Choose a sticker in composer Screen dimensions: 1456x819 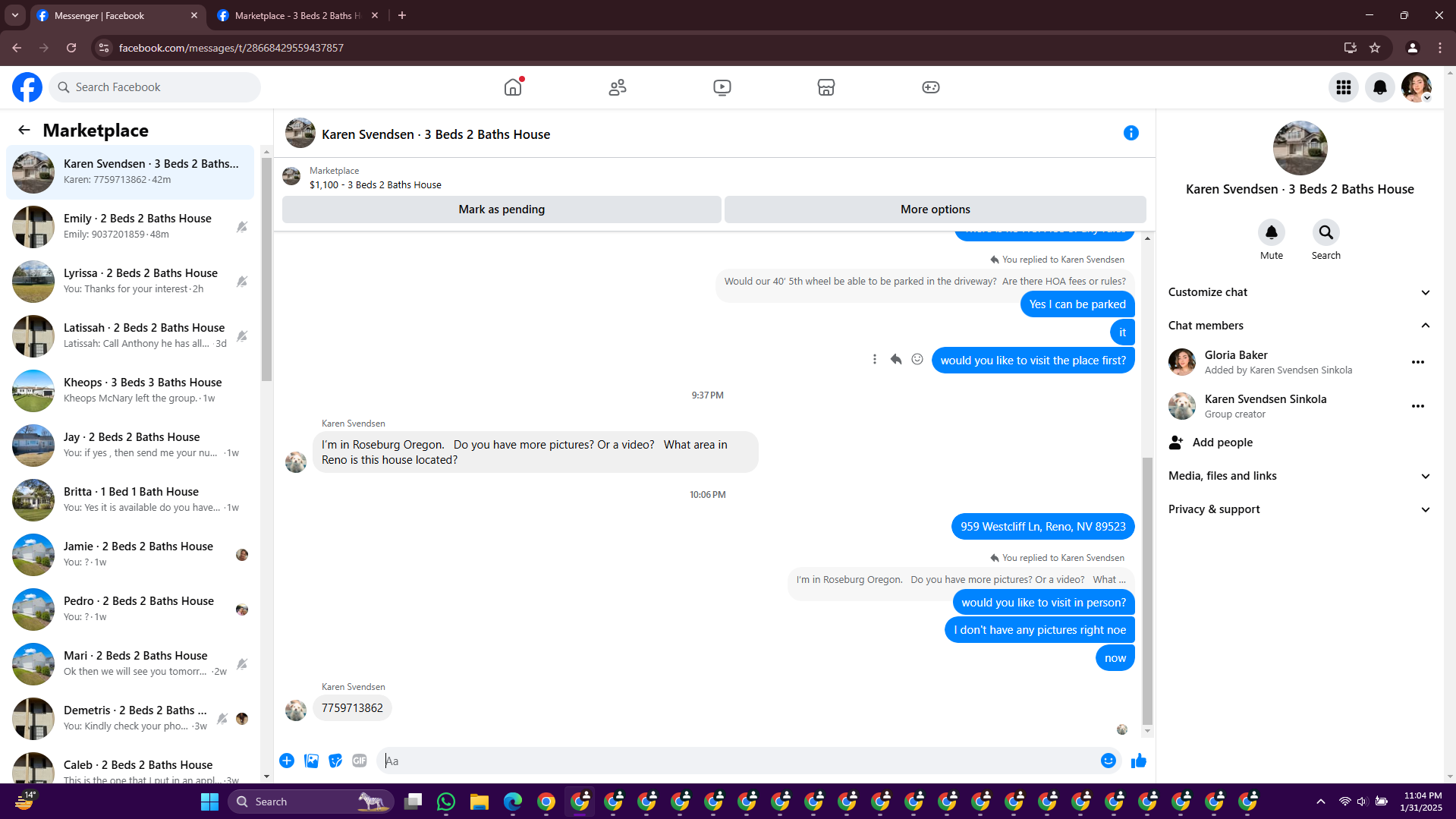tap(335, 761)
